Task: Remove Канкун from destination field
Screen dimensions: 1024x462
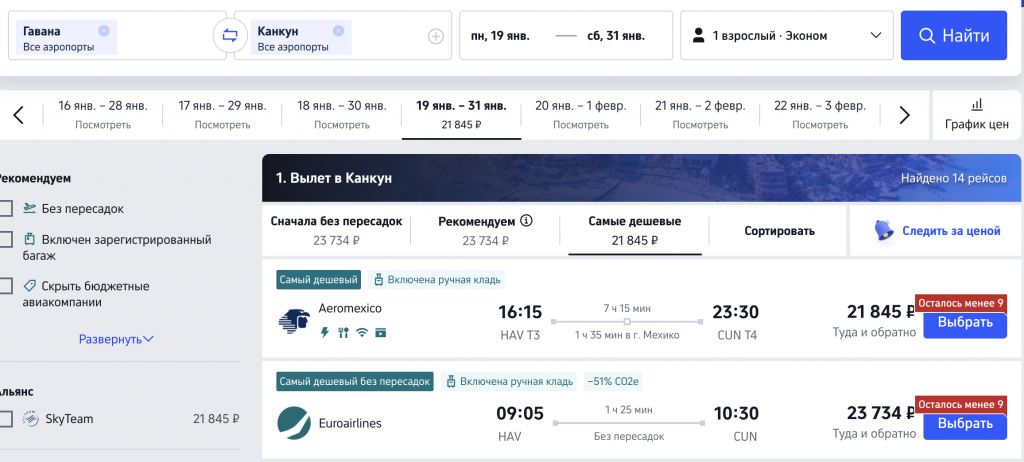Action: point(338,31)
